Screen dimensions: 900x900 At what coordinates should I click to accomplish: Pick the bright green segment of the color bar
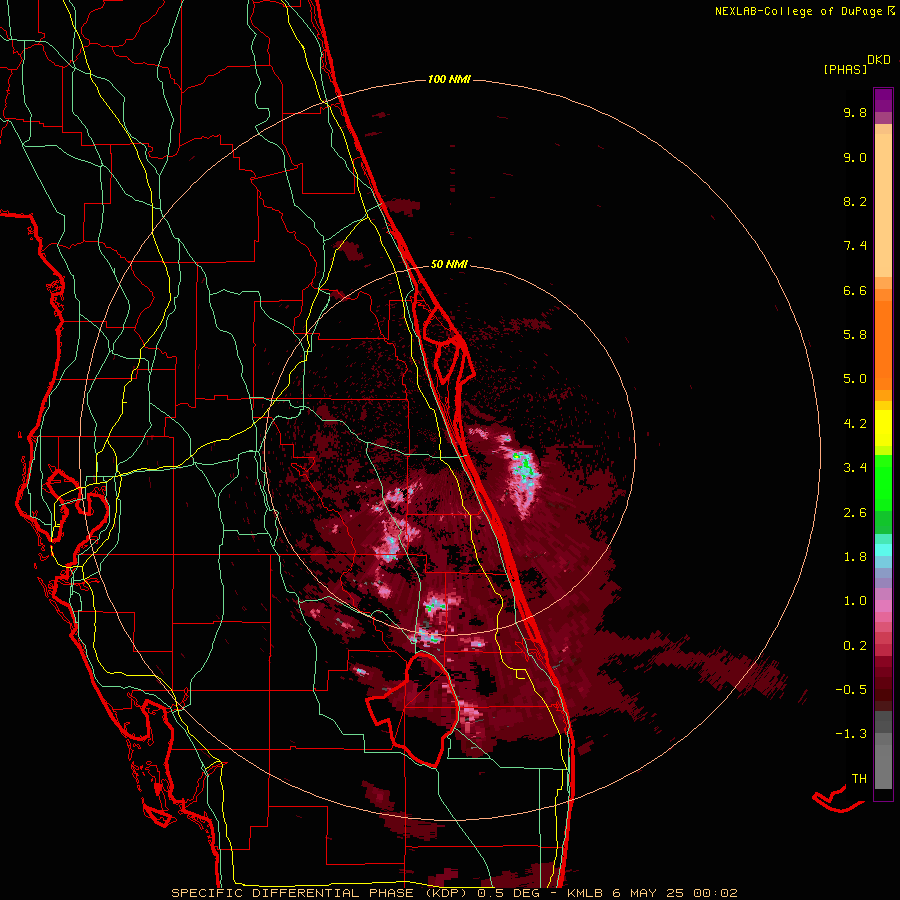tap(883, 482)
